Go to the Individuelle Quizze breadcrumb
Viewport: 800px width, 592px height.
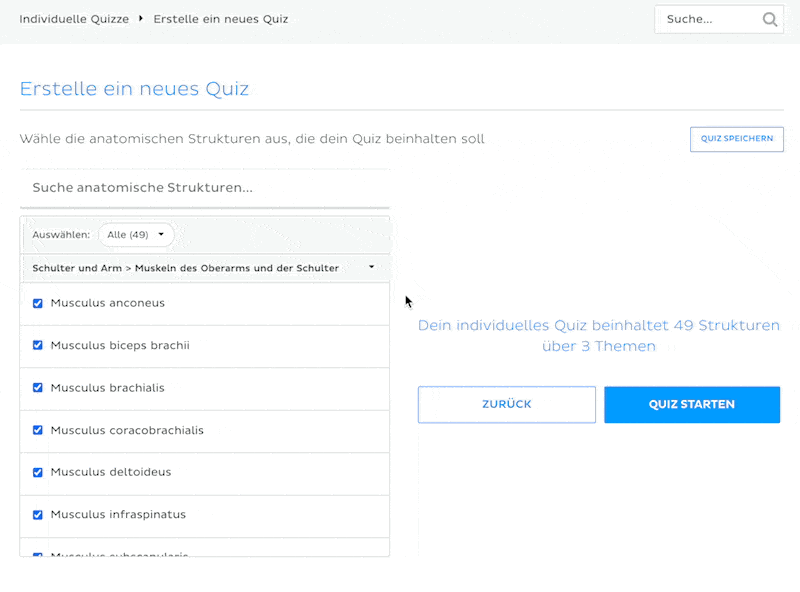coord(74,19)
